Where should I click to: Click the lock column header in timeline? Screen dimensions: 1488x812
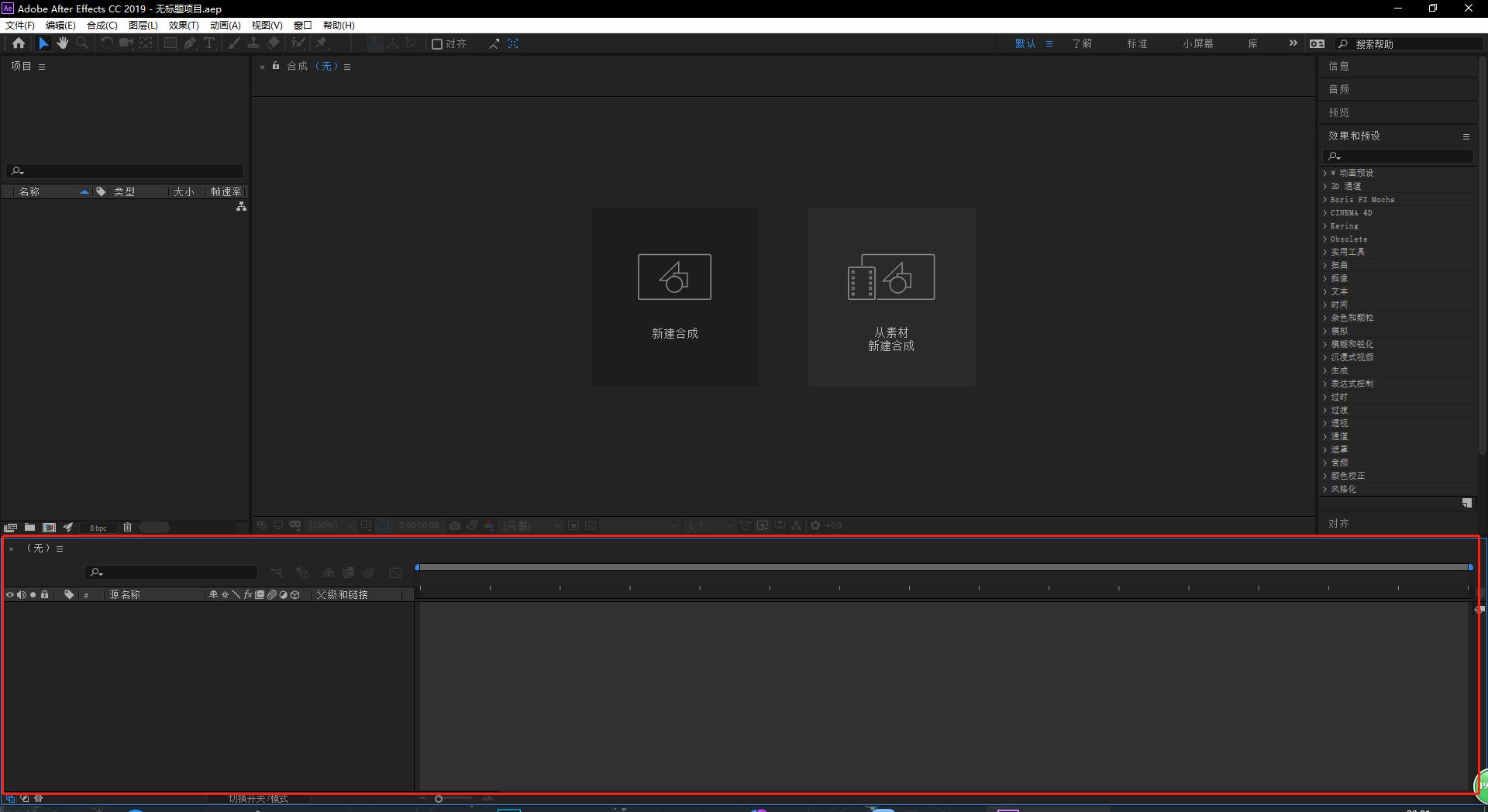pos(45,595)
